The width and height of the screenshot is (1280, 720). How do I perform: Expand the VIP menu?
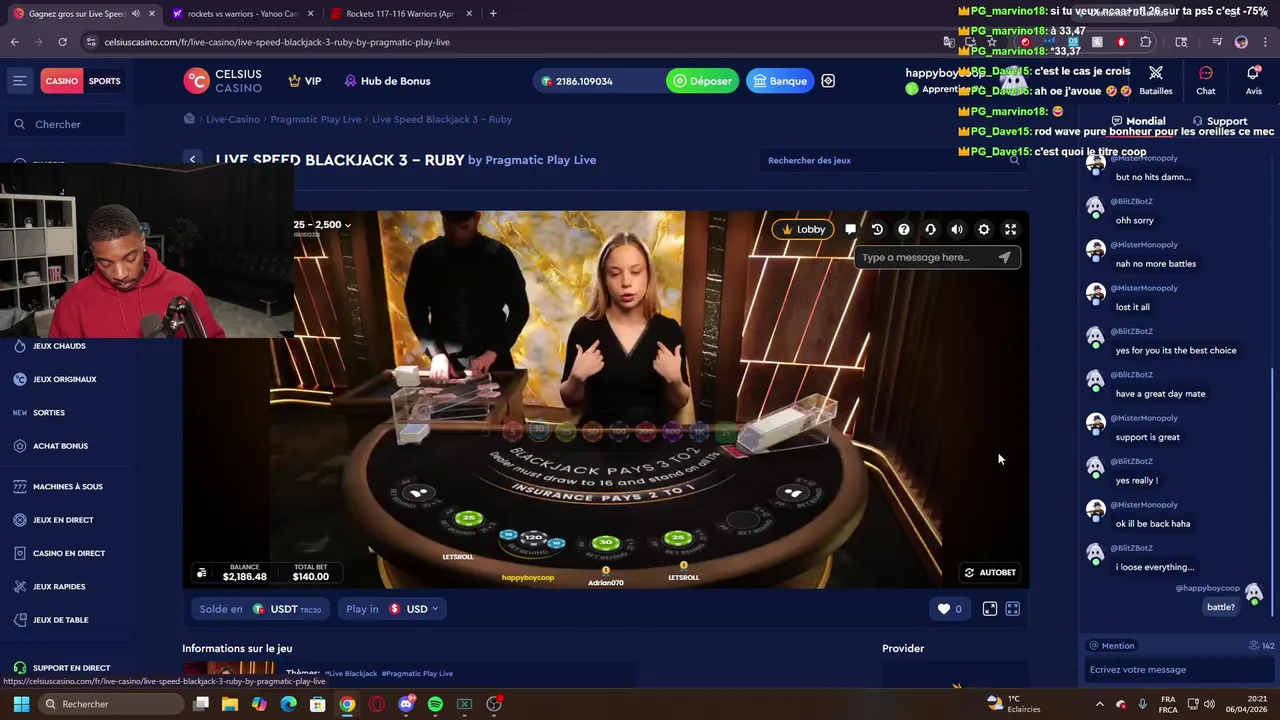click(305, 81)
